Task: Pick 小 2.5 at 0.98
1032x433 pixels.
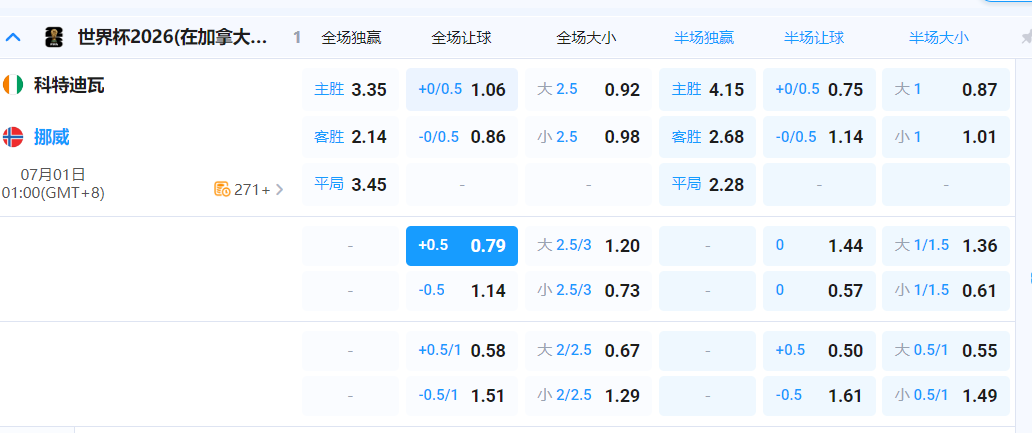Action: pos(588,137)
